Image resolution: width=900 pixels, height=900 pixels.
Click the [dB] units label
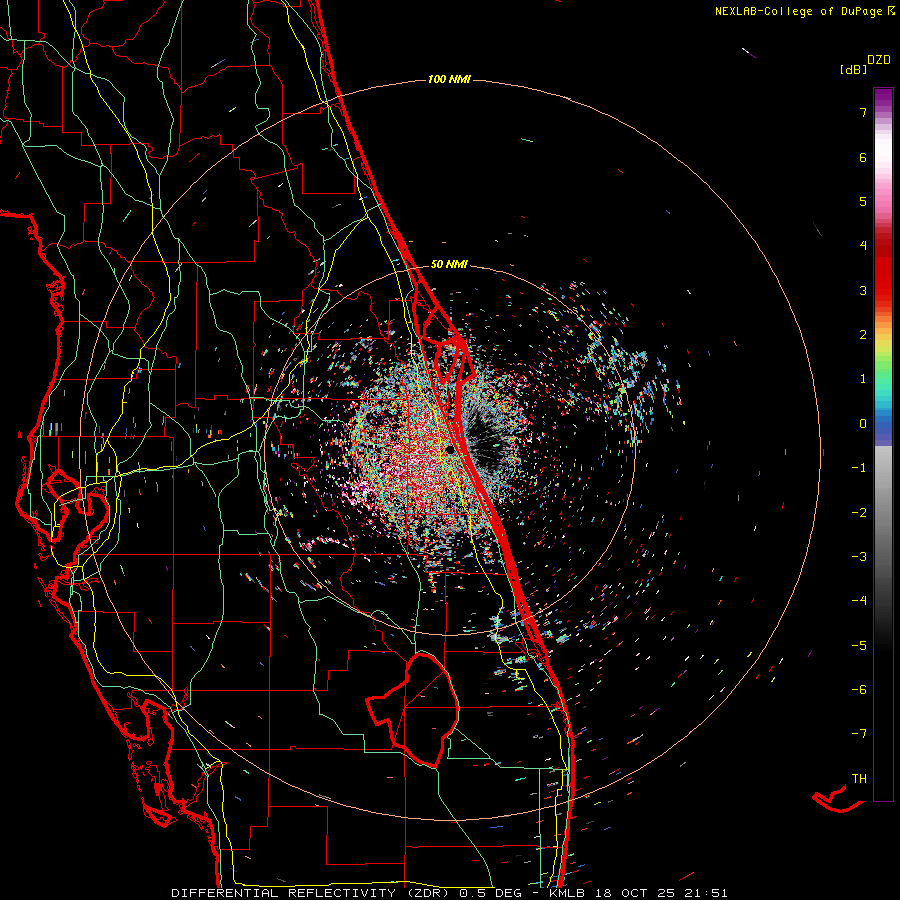[853, 69]
